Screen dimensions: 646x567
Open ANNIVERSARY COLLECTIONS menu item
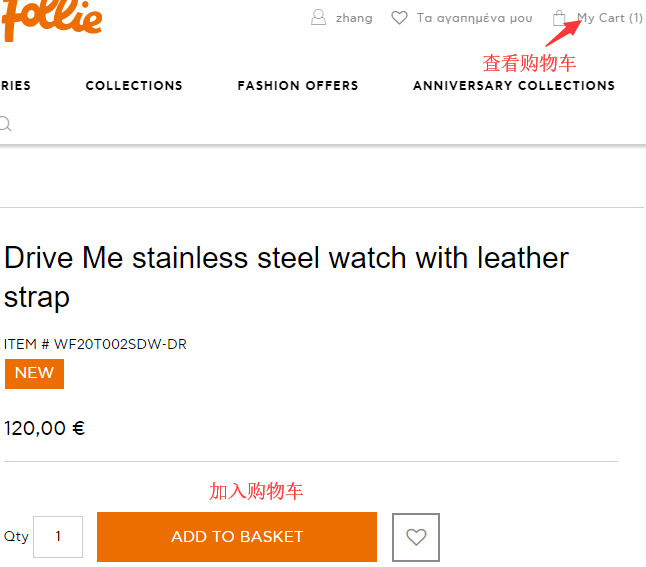coord(514,85)
